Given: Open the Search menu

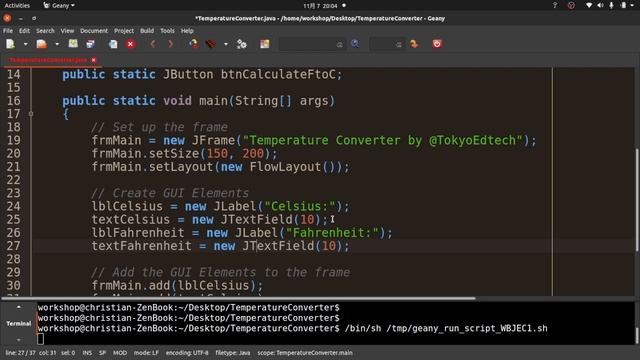Looking at the screenshot, I should click(45, 31).
